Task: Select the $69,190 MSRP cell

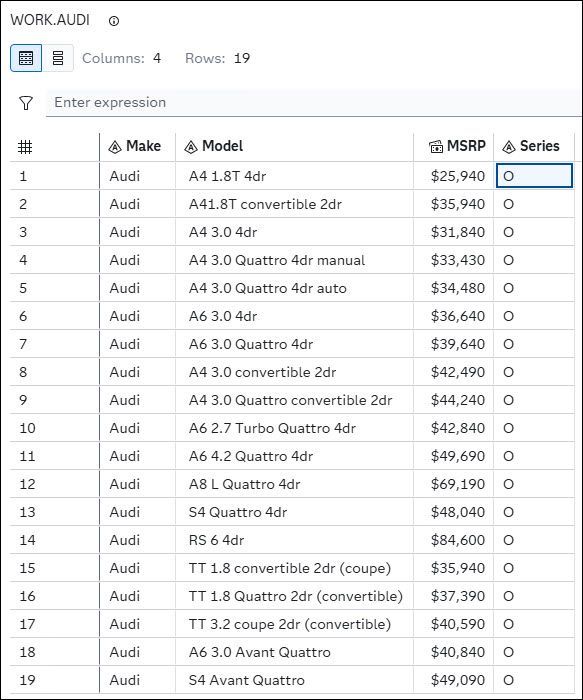Action: [x=454, y=484]
